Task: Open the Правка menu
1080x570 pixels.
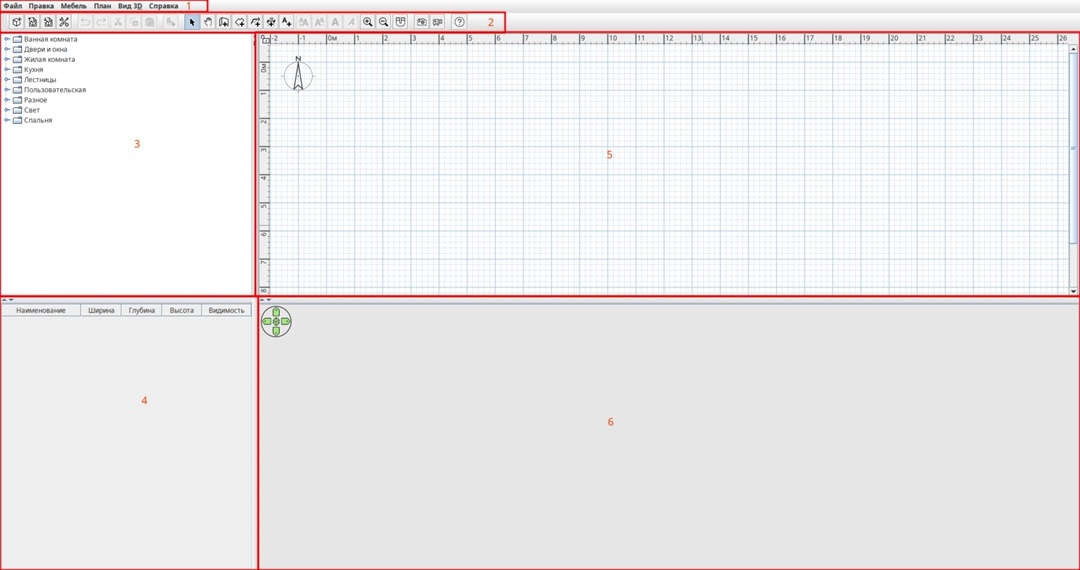Action: coord(41,6)
